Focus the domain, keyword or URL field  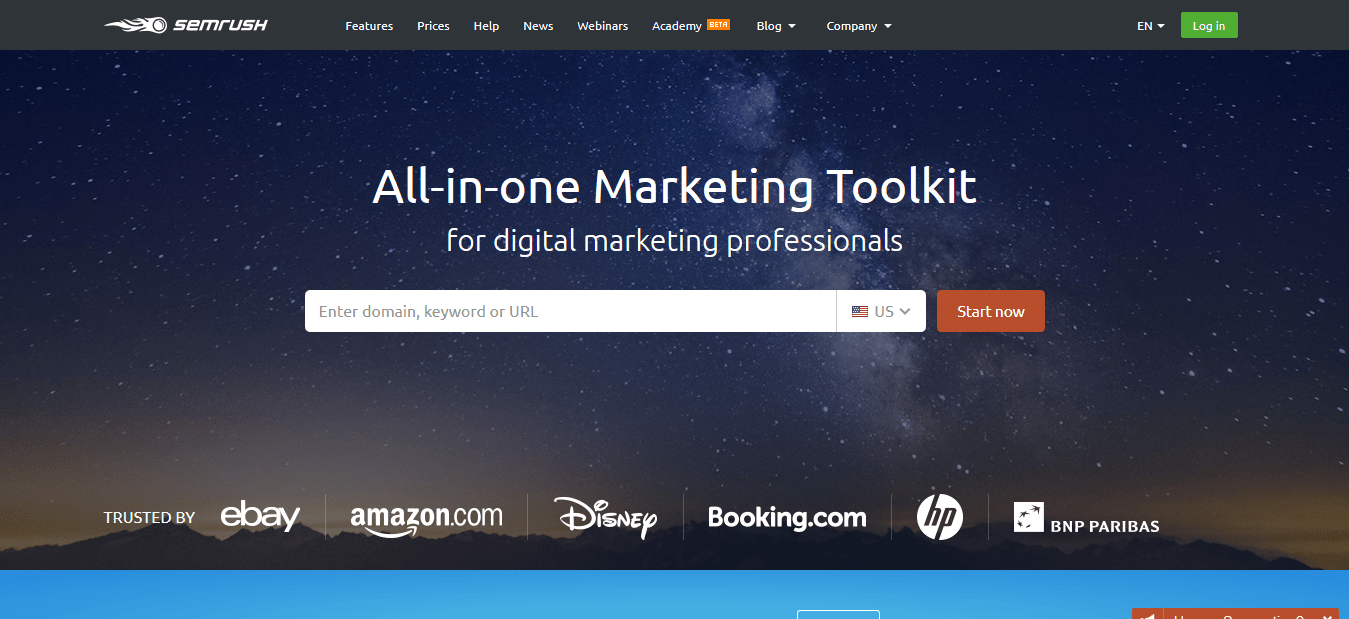tap(570, 311)
